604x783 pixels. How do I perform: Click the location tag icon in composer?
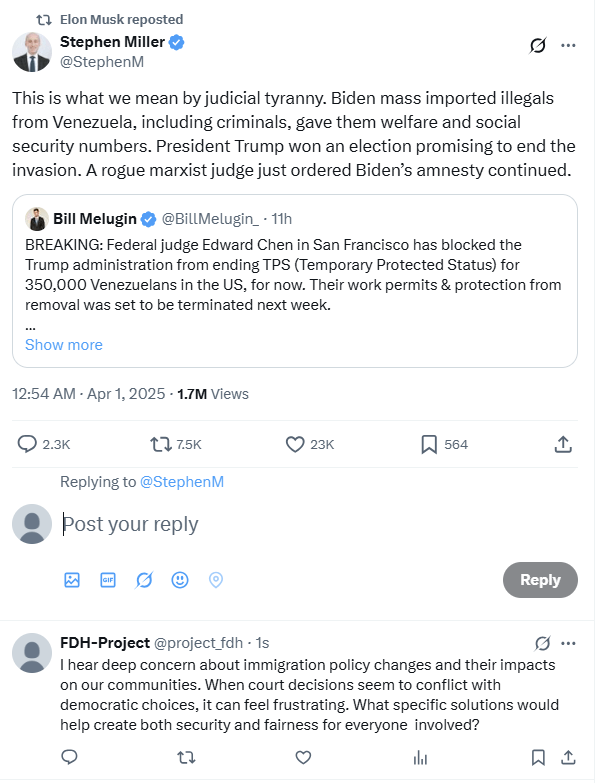(x=215, y=580)
